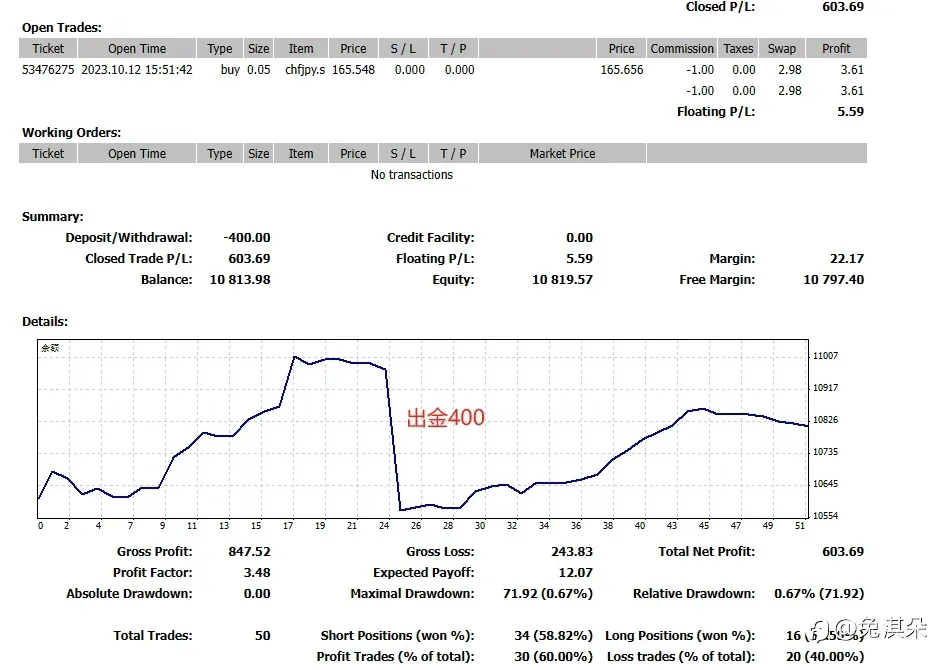Select Equity value 10 819.57
This screenshot has height=670, width=938.
[562, 279]
